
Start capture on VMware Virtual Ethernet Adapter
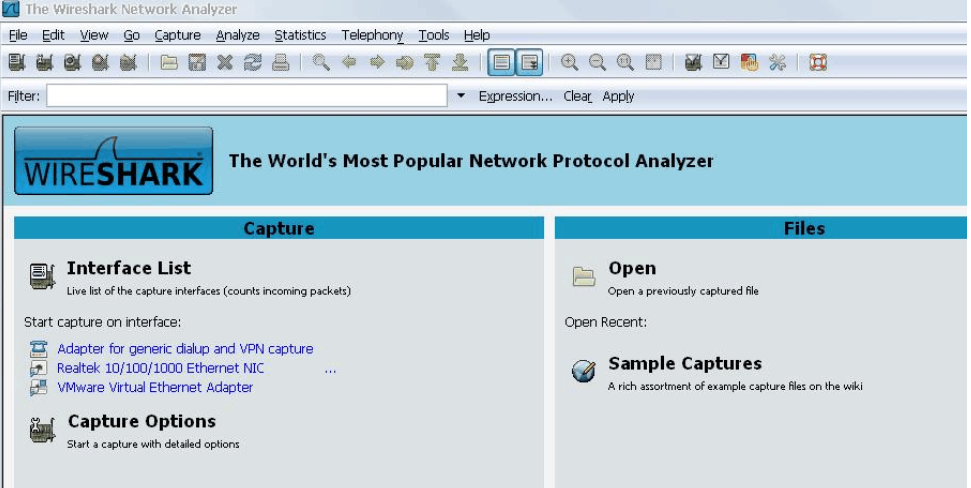tap(155, 387)
